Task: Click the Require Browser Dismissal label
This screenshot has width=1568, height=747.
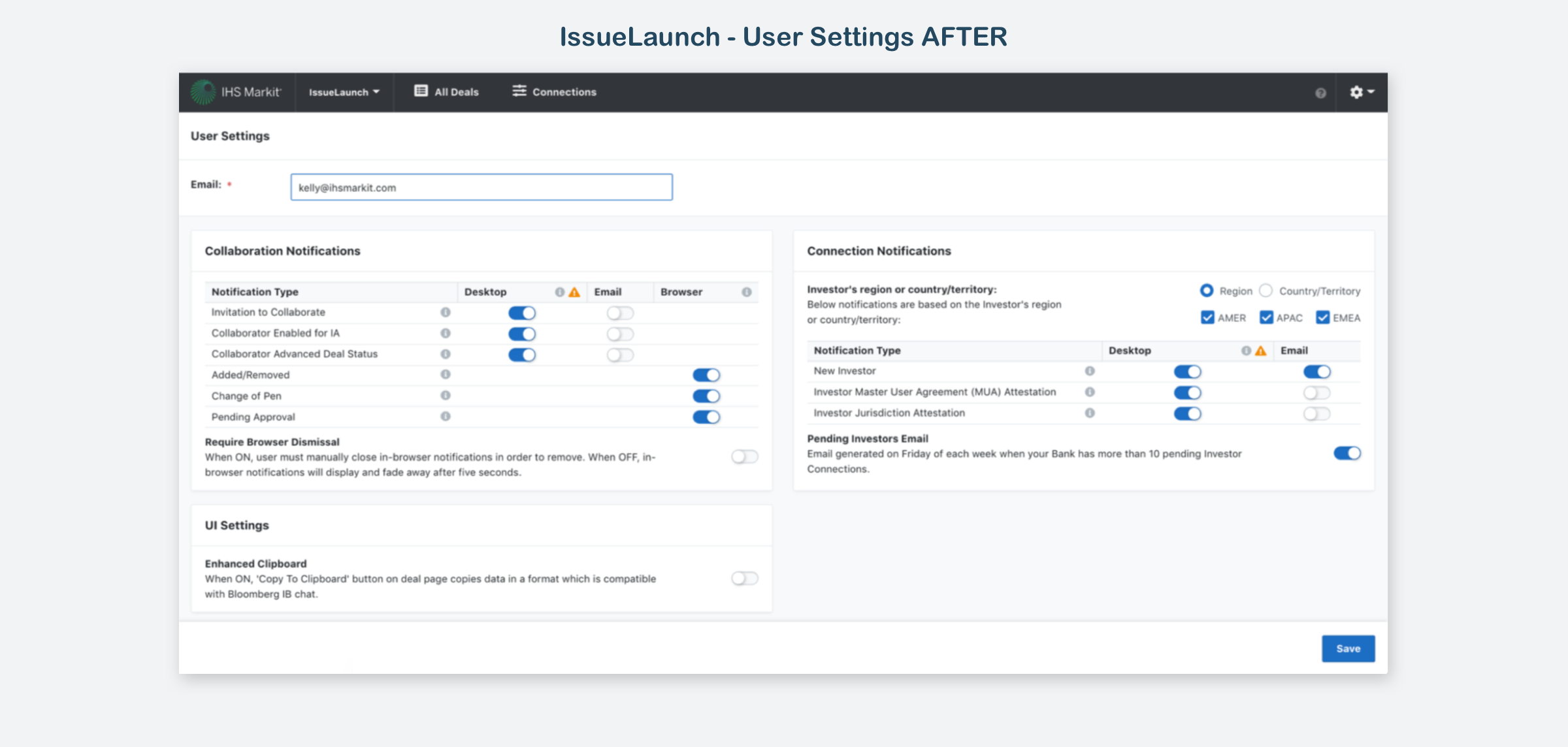Action: [272, 442]
